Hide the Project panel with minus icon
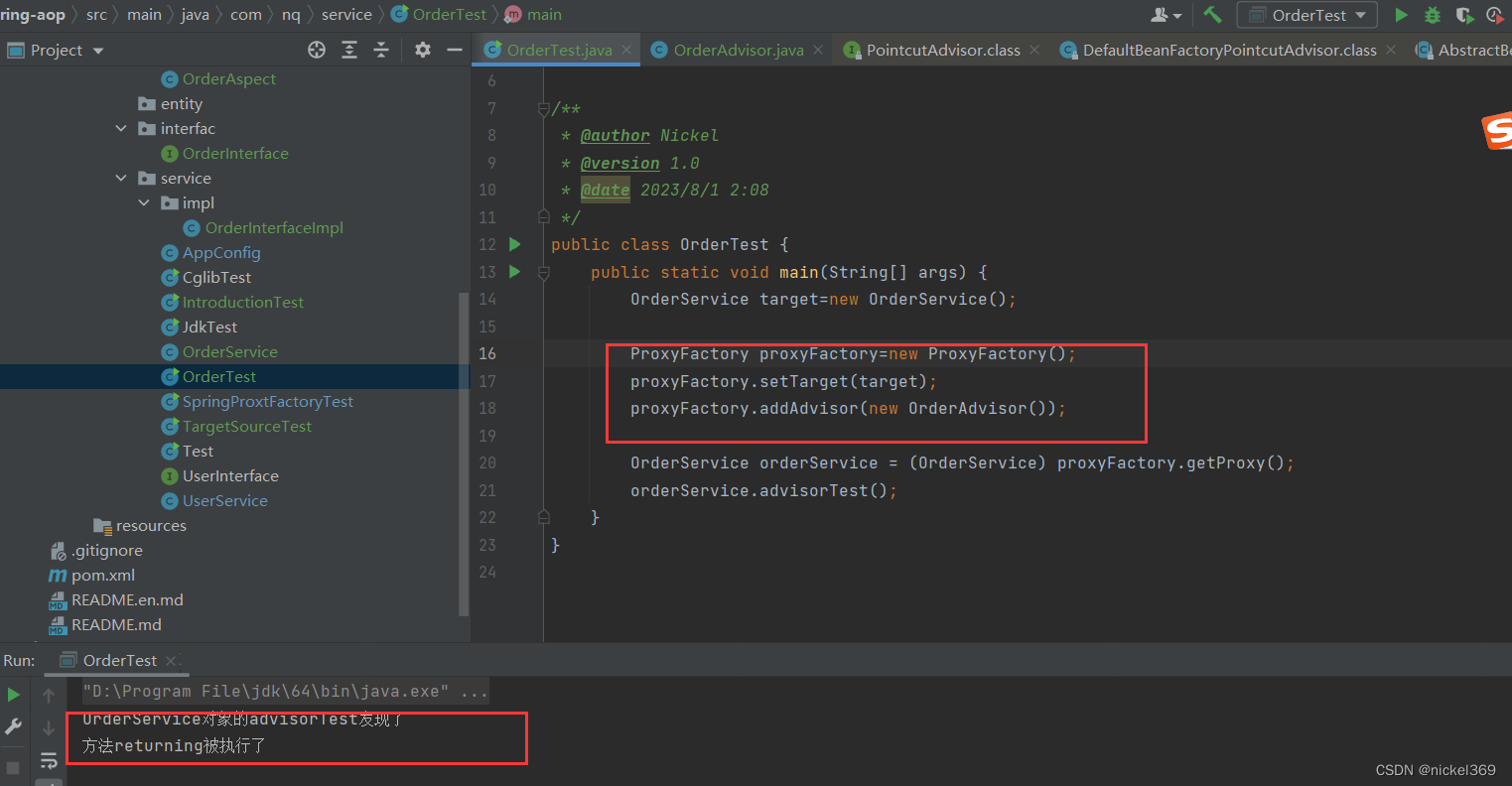Image resolution: width=1512 pixels, height=786 pixels. click(x=455, y=50)
